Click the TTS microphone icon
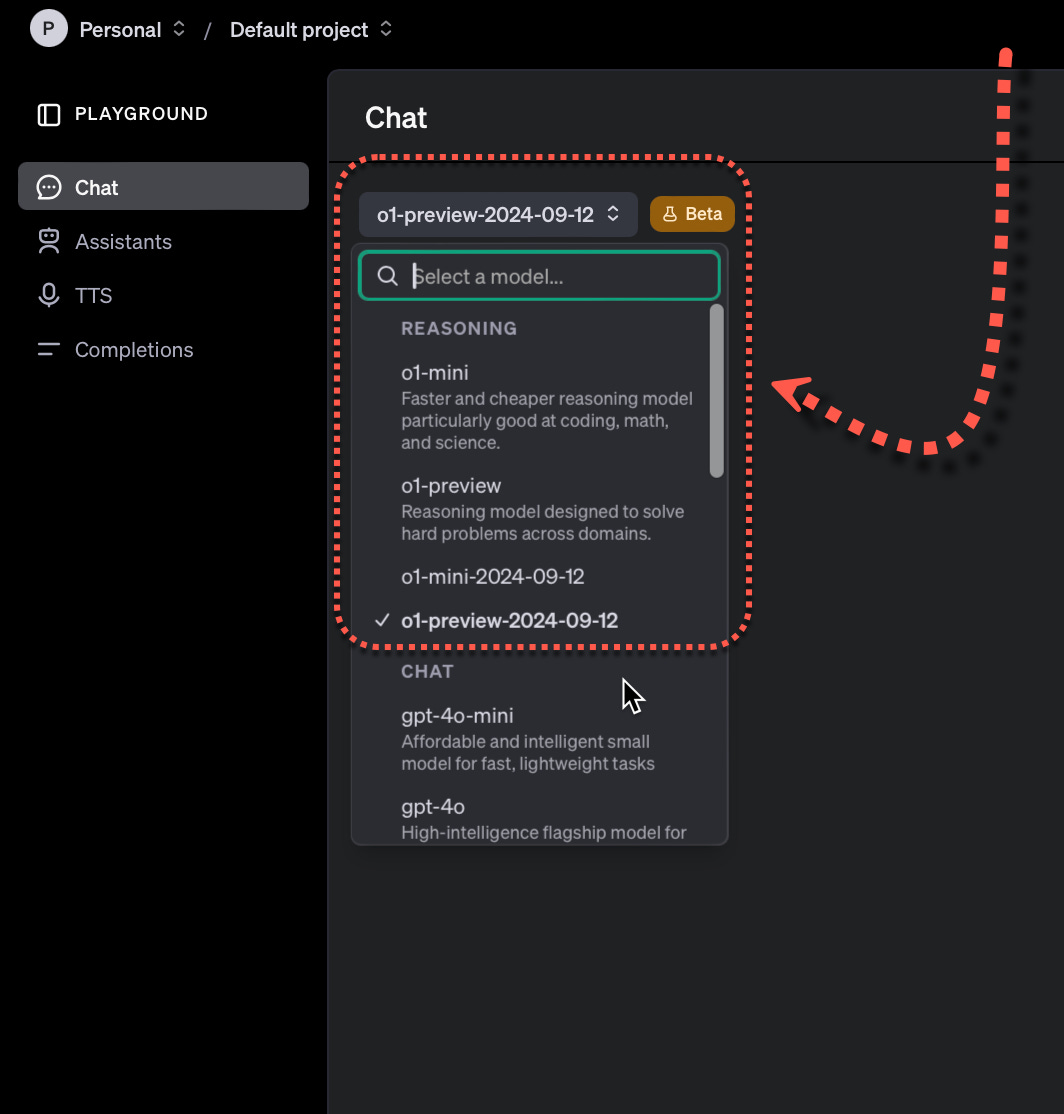Viewport: 1064px width, 1114px height. (x=49, y=296)
